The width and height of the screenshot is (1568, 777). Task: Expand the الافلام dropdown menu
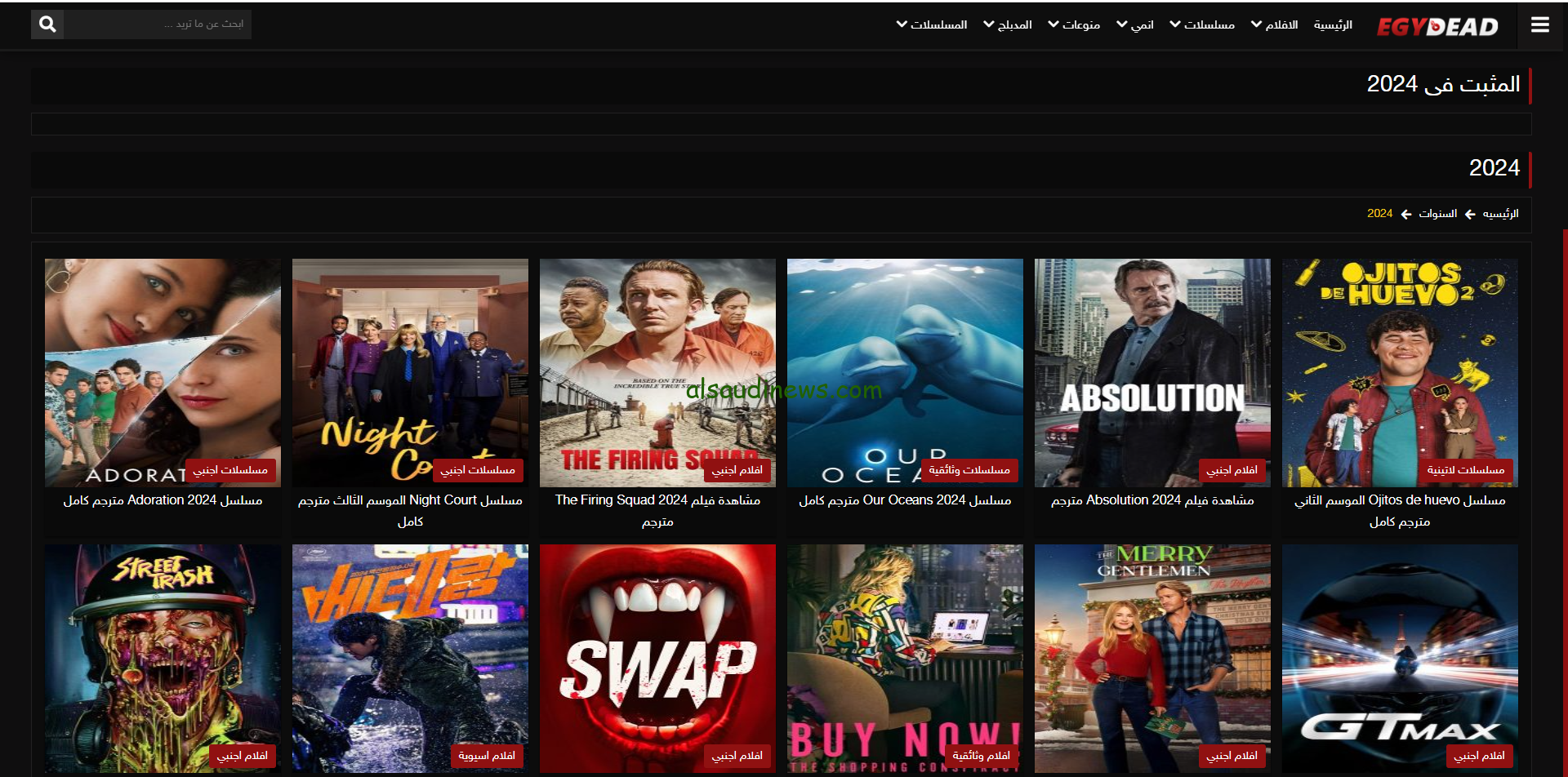(x=1275, y=25)
